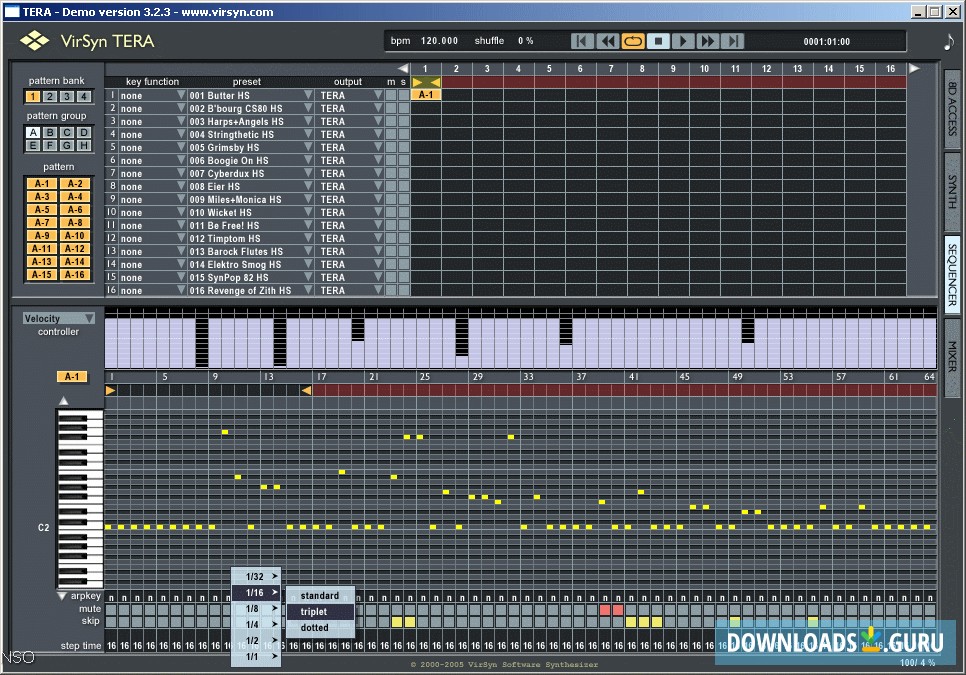
Task: Jump to end with skip-forward button
Action: (x=733, y=41)
